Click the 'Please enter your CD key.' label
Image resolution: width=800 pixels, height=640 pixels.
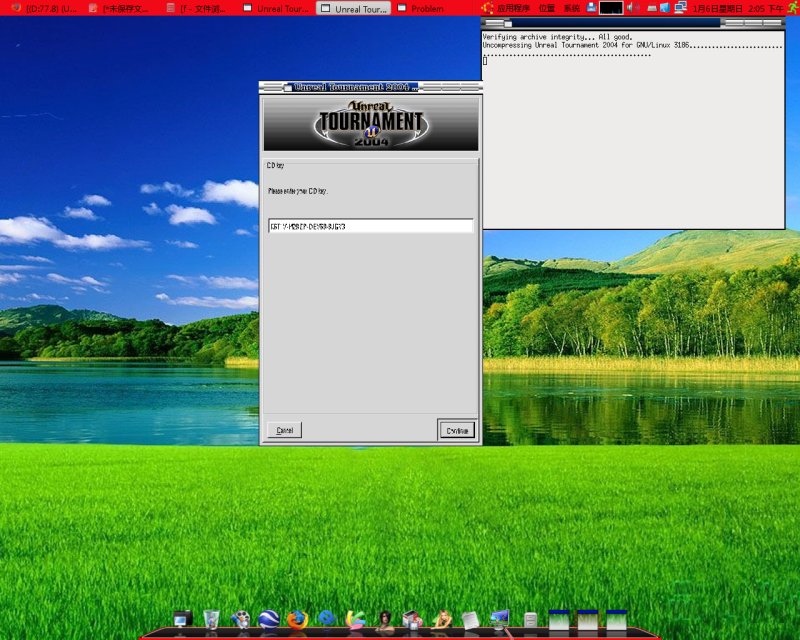coord(297,191)
